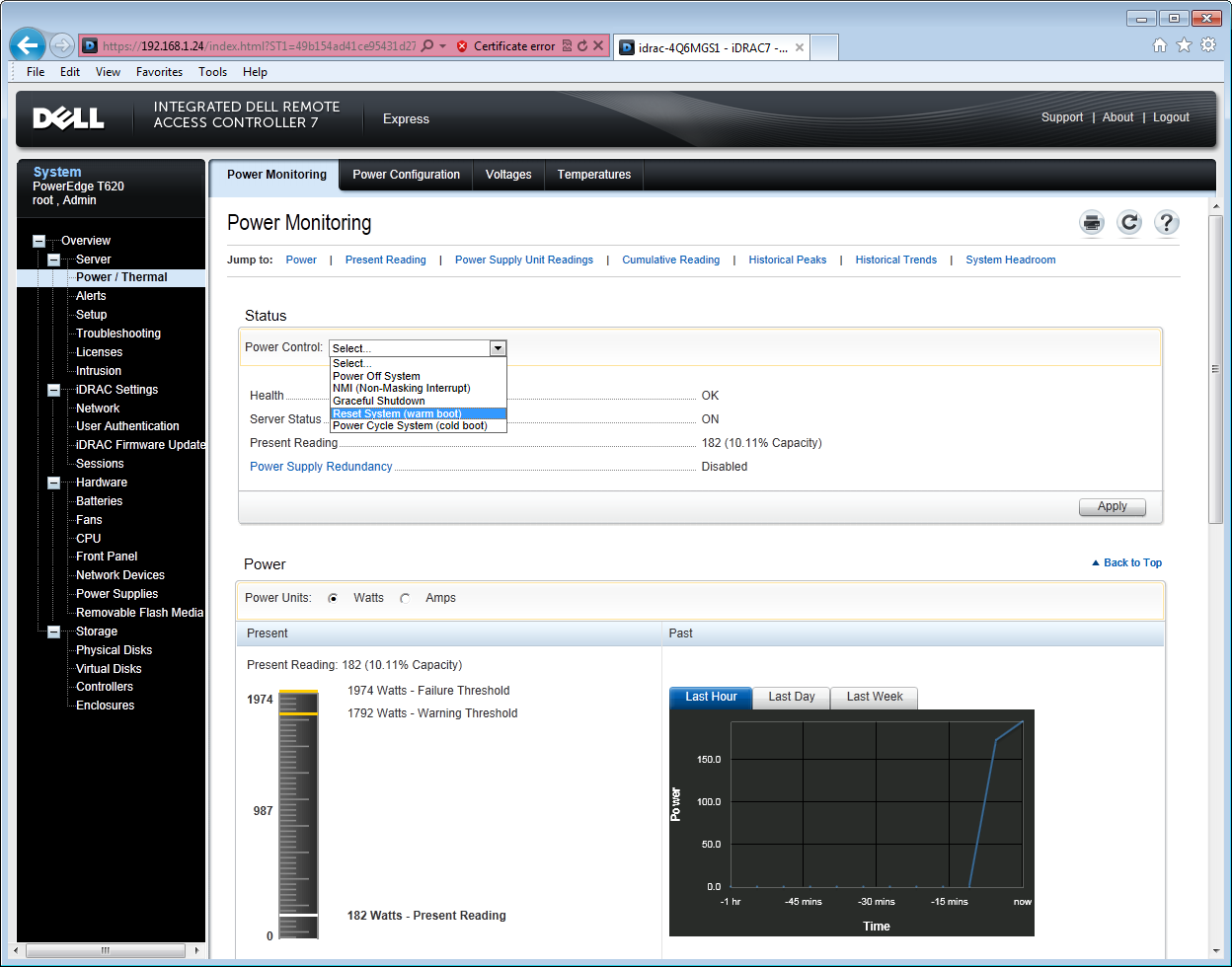
Task: Show the Last Hour chart tab
Action: 711,697
